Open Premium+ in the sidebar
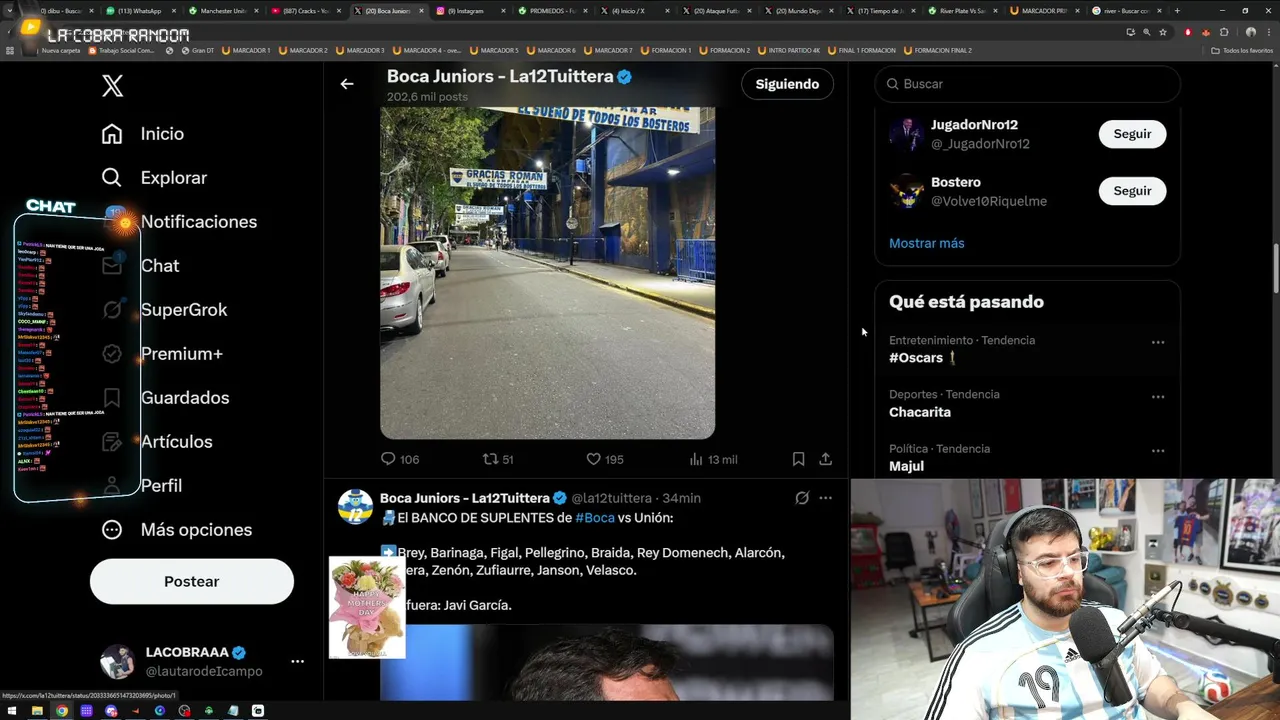The height and width of the screenshot is (720, 1280). click(x=162, y=354)
